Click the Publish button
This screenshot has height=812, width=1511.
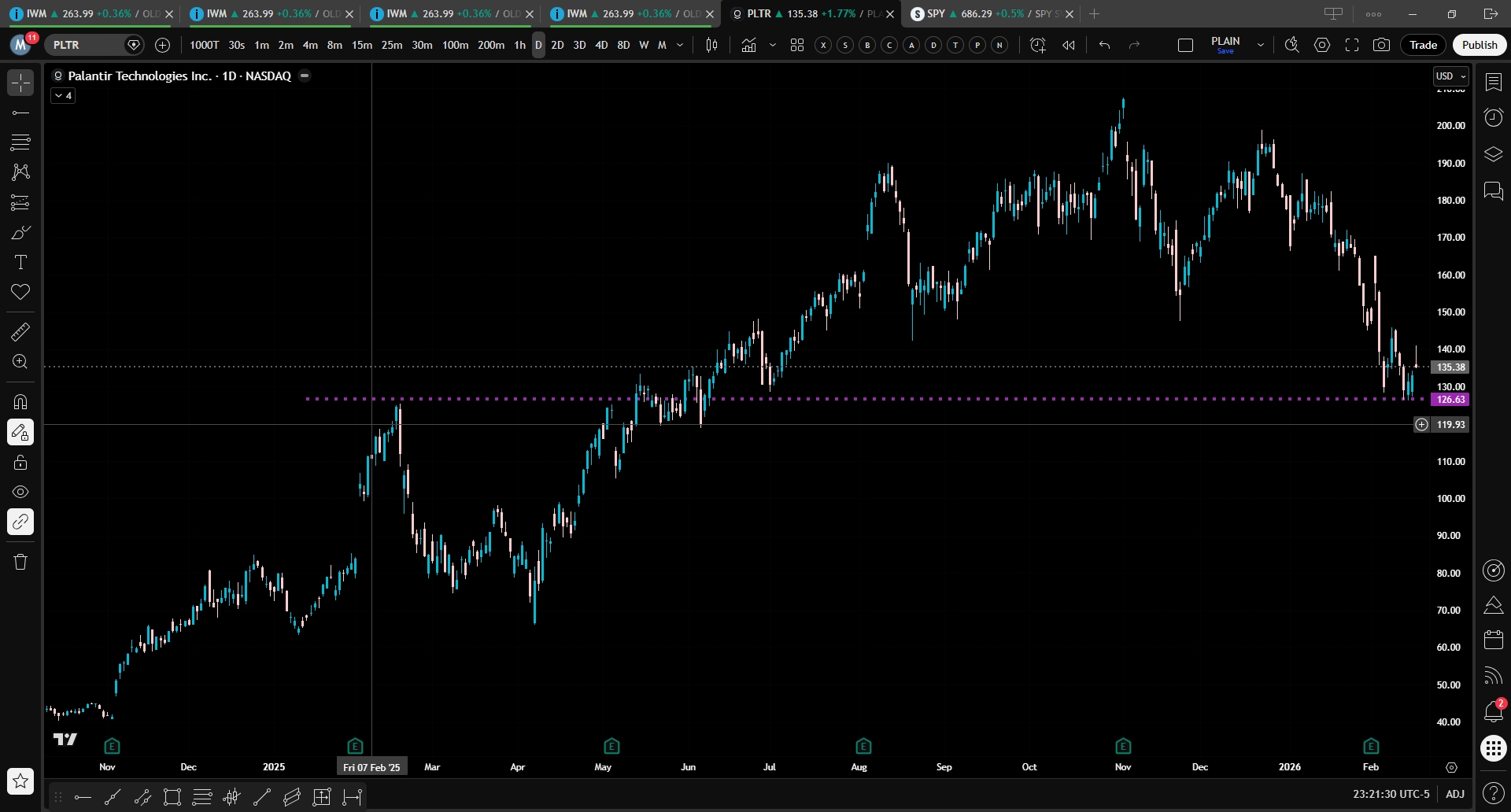click(1479, 45)
